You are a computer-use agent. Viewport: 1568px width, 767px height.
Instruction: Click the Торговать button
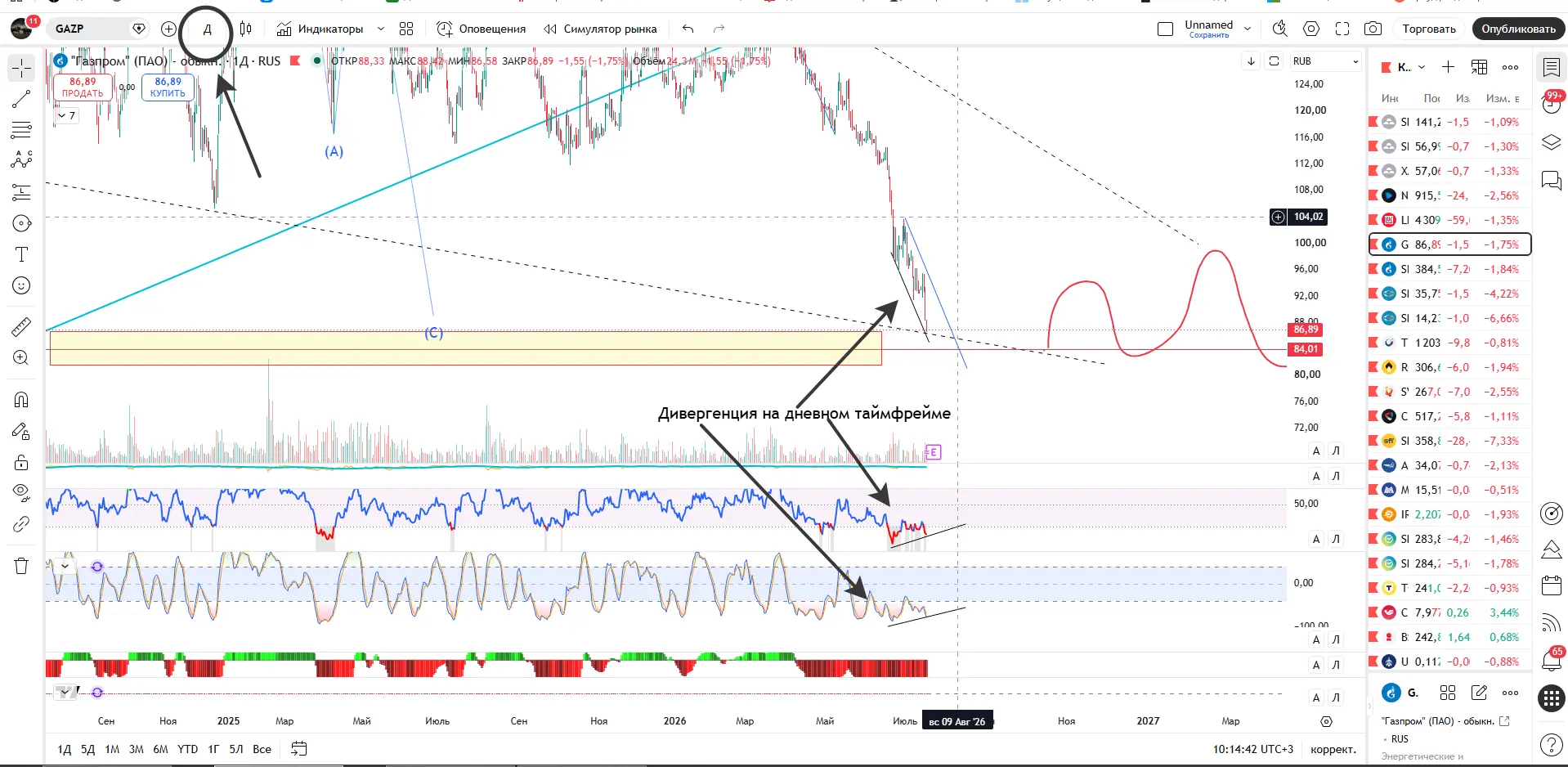point(1429,29)
